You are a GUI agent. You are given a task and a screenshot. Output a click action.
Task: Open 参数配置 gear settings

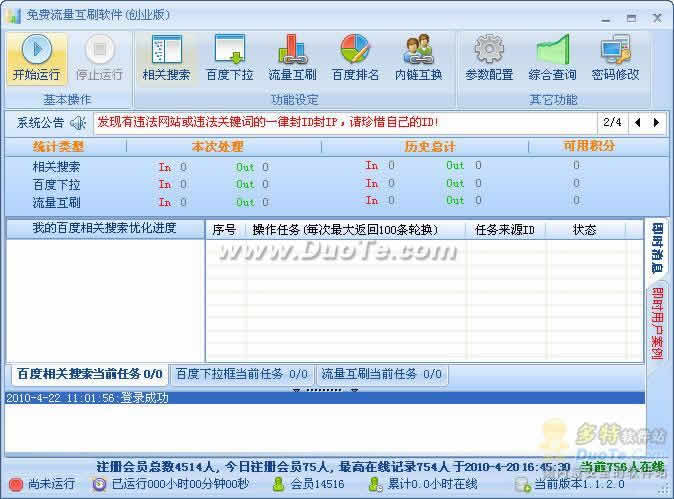point(489,58)
